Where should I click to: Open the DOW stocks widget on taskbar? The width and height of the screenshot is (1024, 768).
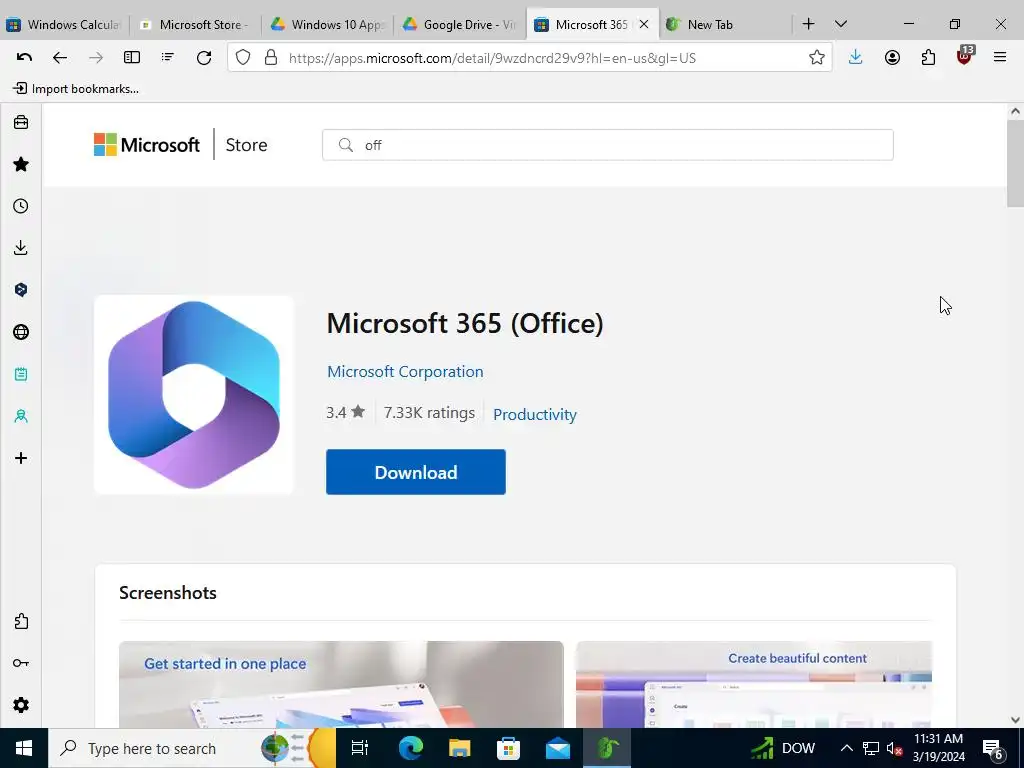tap(783, 748)
